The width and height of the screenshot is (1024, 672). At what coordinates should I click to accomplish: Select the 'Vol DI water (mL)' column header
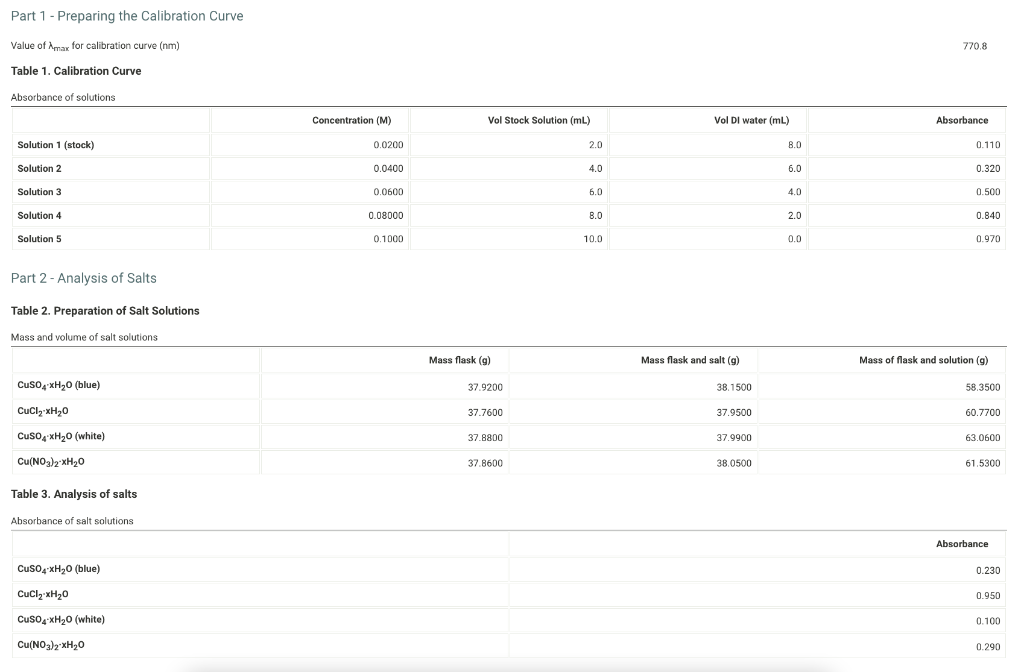point(751,120)
